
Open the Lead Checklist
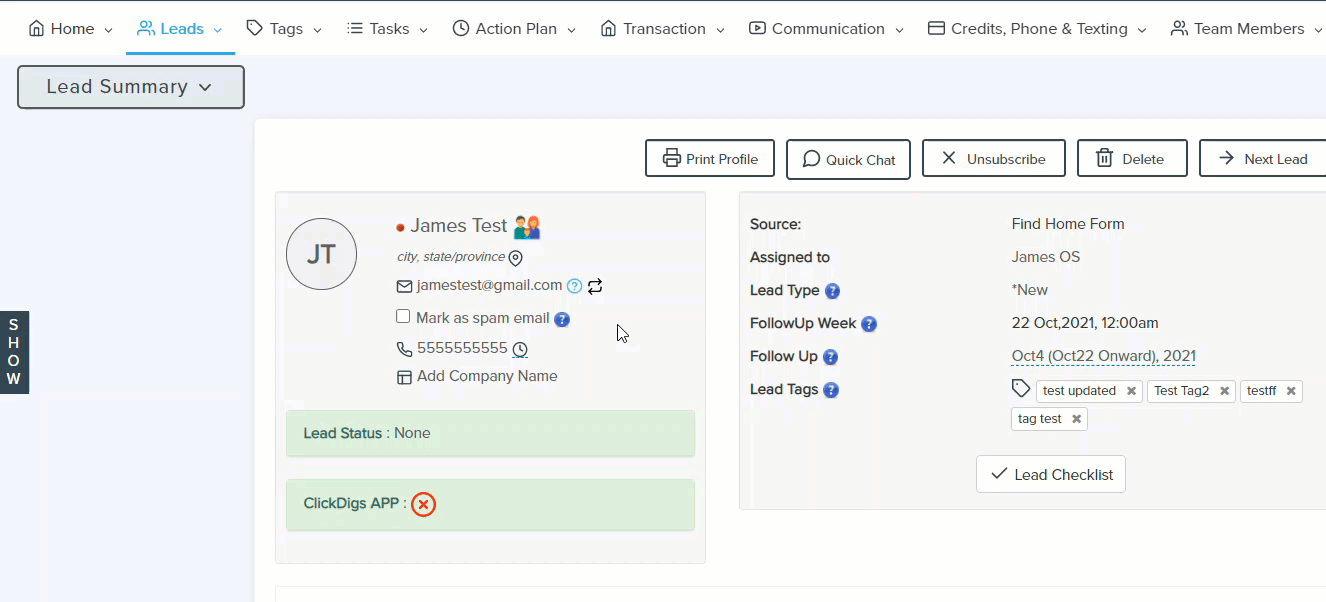point(1051,475)
